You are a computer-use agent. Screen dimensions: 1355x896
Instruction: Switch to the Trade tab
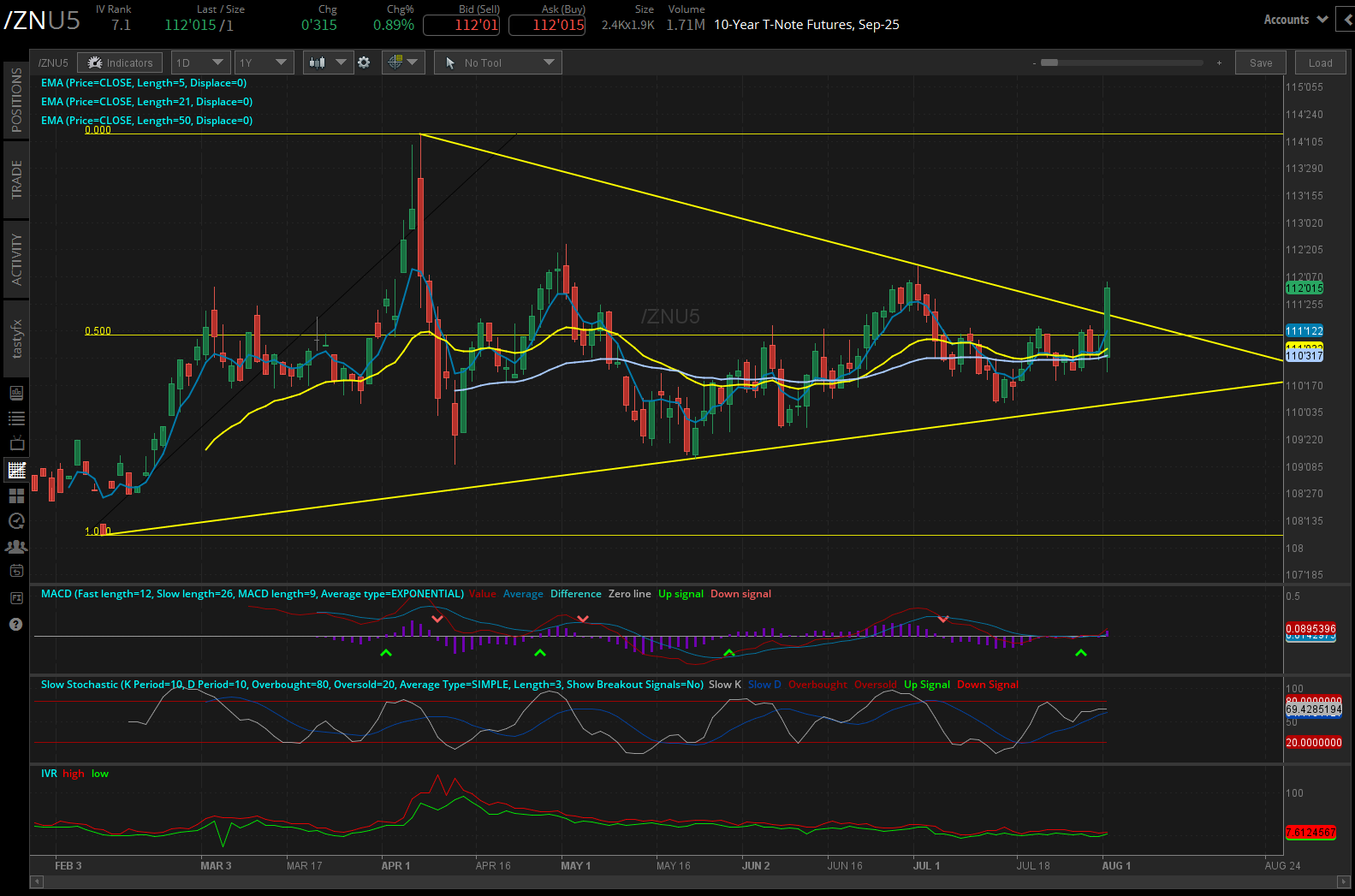[16, 180]
